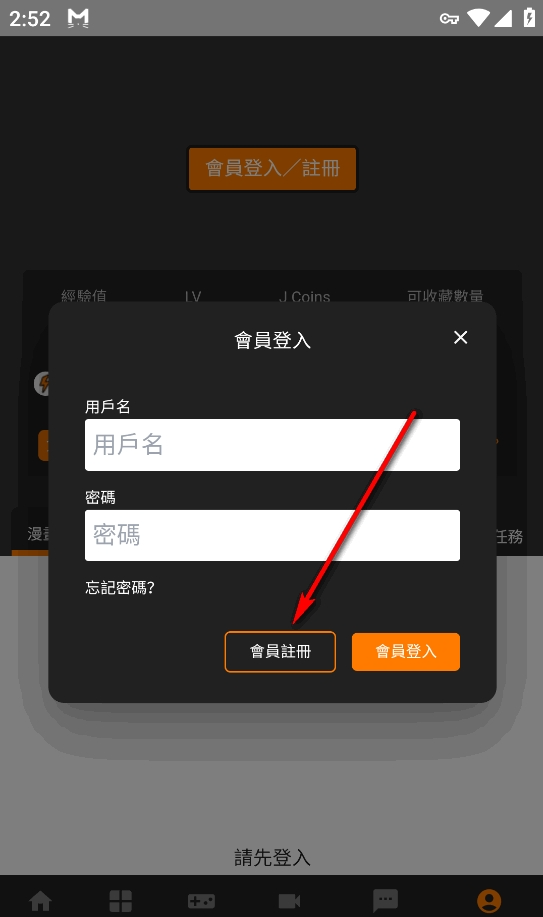
Task: Focus the 用戶名 username input field
Action: point(272,444)
